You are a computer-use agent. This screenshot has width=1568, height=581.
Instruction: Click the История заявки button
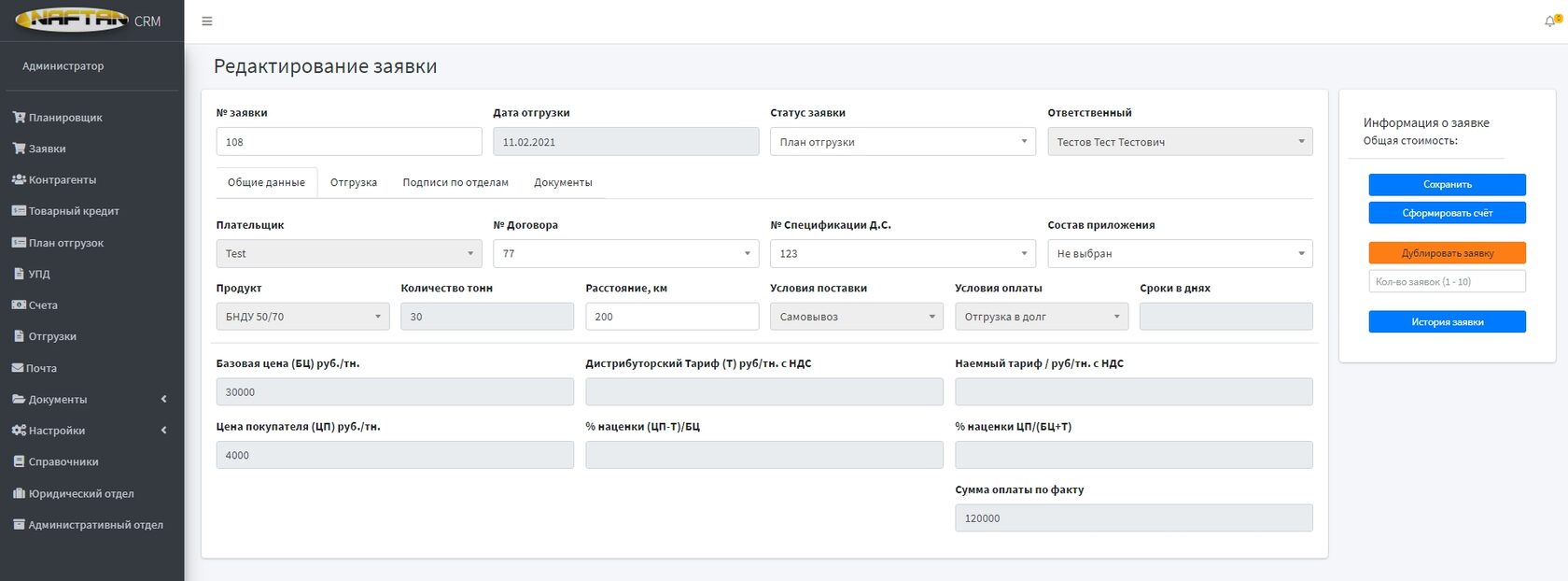click(x=1447, y=322)
